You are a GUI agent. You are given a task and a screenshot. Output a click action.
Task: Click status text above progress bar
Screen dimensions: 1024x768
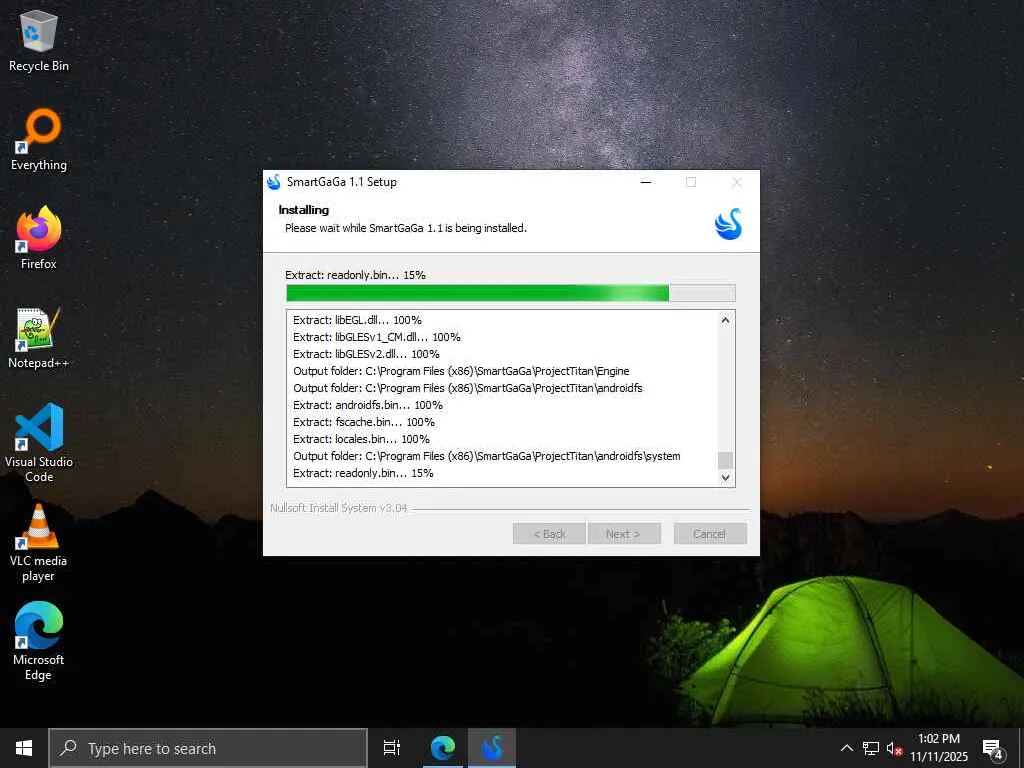355,275
